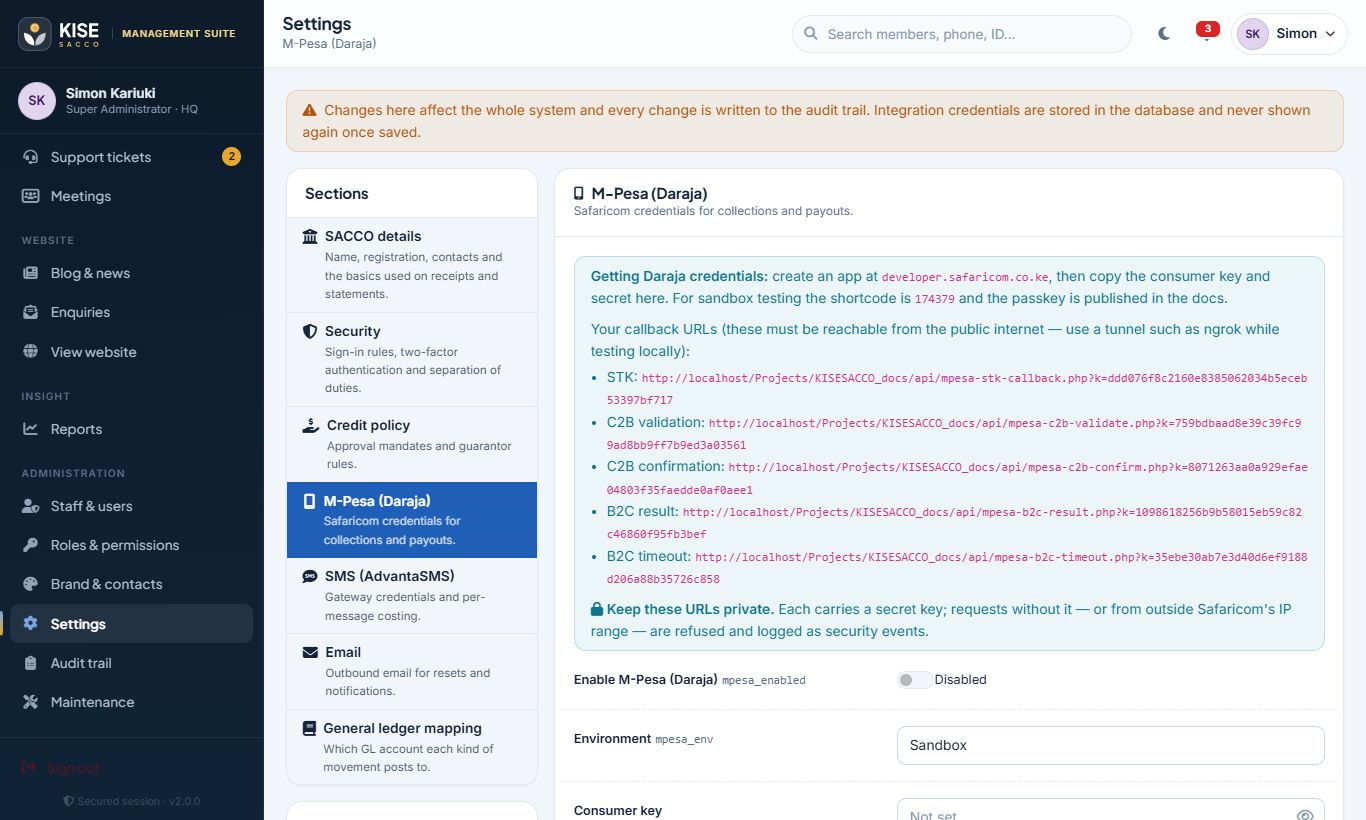
Task: Select the Security settings section
Action: coord(412,359)
